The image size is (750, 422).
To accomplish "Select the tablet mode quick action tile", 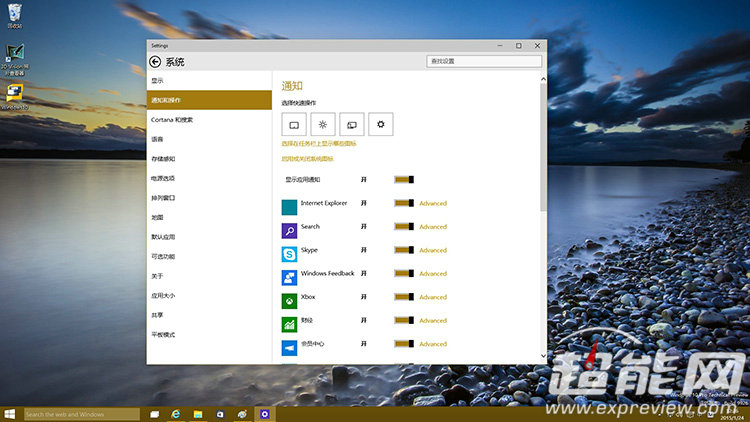I will pyautogui.click(x=294, y=124).
